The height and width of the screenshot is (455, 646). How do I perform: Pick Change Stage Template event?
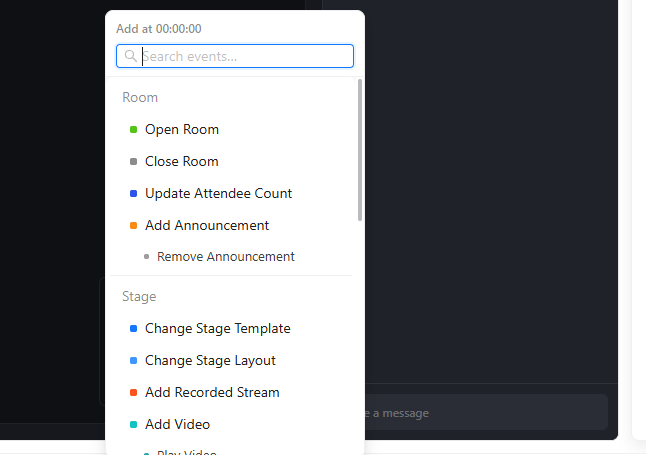(231, 328)
